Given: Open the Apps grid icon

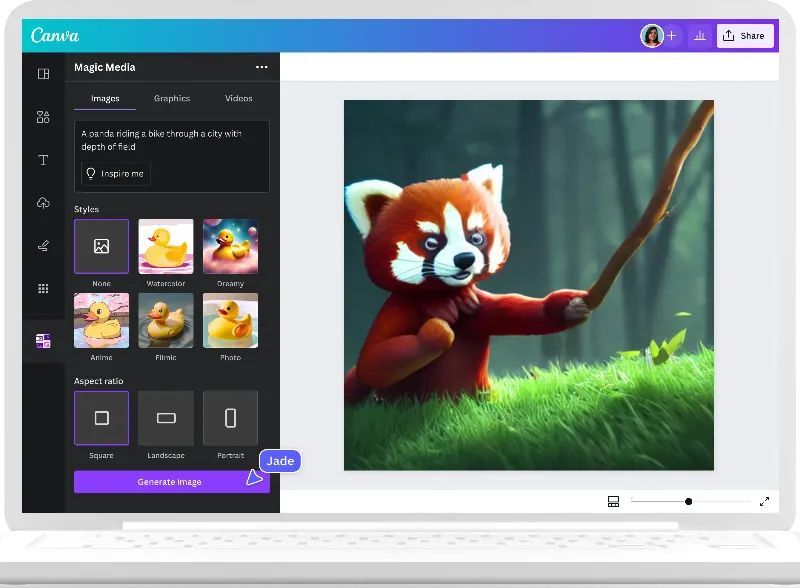Looking at the screenshot, I should [x=43, y=288].
